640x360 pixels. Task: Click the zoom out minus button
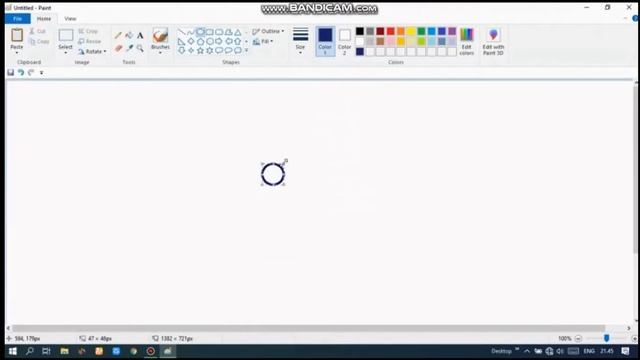(578, 339)
